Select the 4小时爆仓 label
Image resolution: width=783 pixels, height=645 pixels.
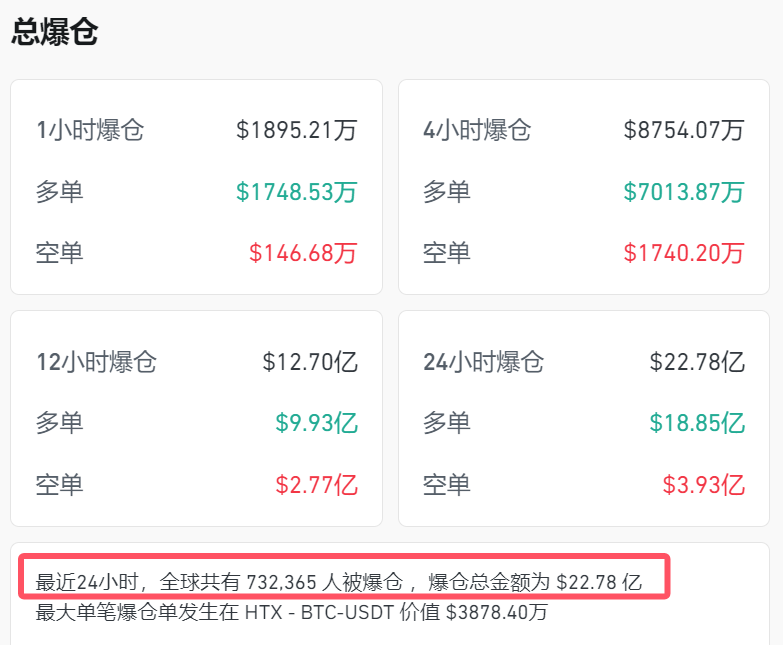click(477, 130)
